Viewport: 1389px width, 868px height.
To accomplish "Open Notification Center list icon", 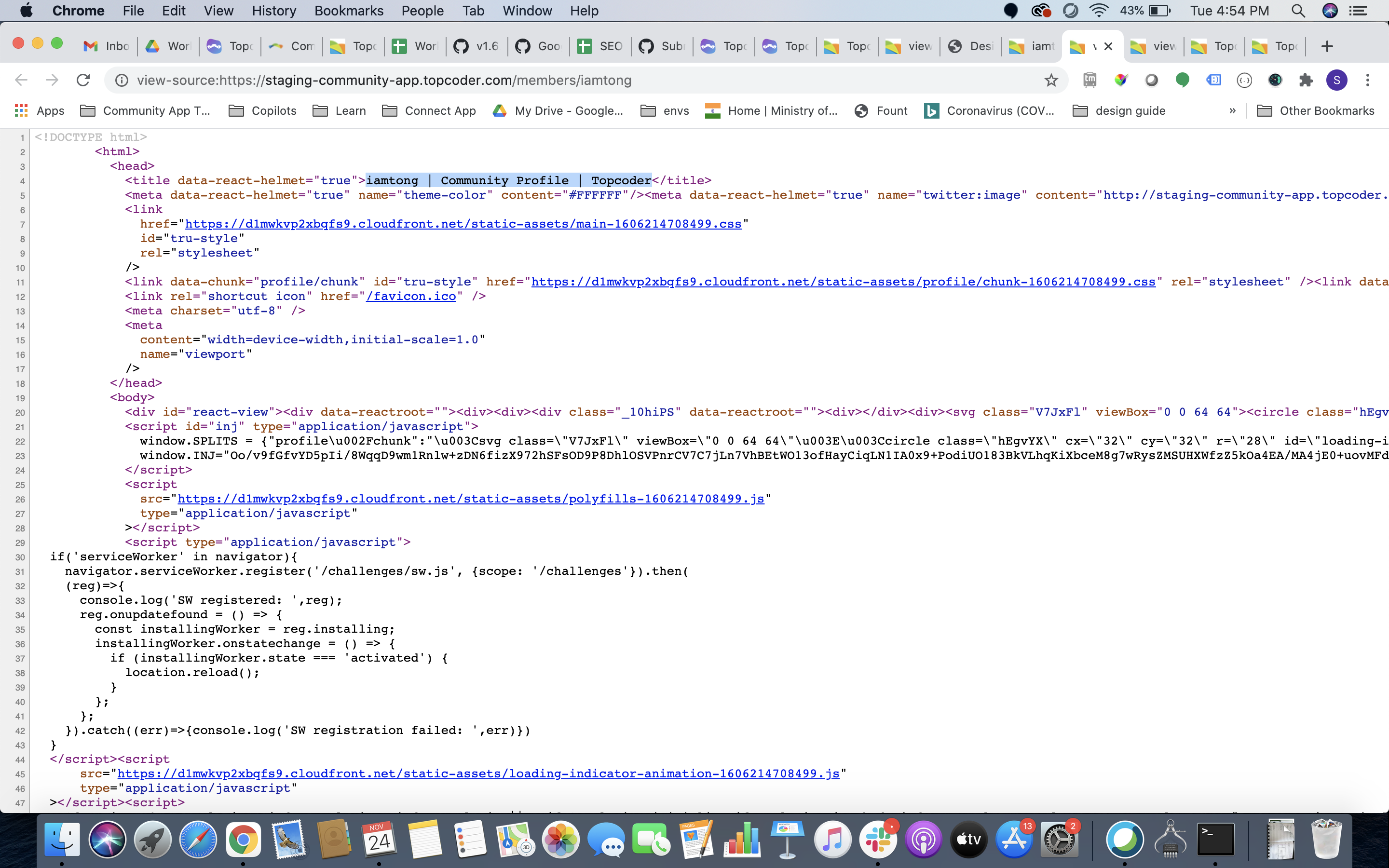I will click(x=1358, y=10).
